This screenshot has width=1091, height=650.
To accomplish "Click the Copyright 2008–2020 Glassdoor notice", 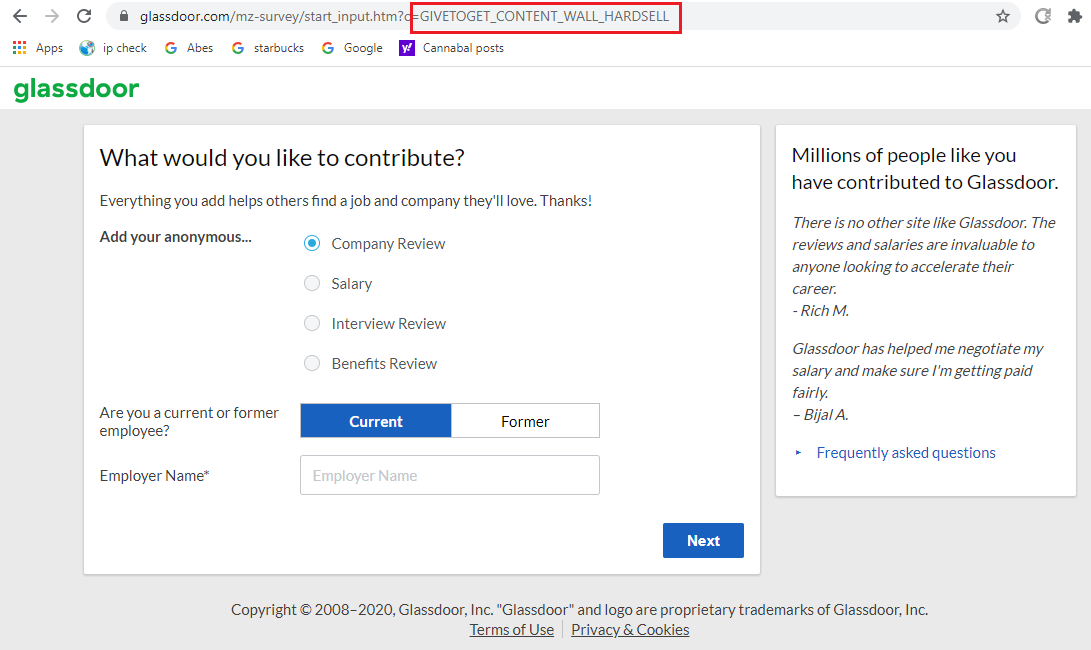I will [580, 610].
